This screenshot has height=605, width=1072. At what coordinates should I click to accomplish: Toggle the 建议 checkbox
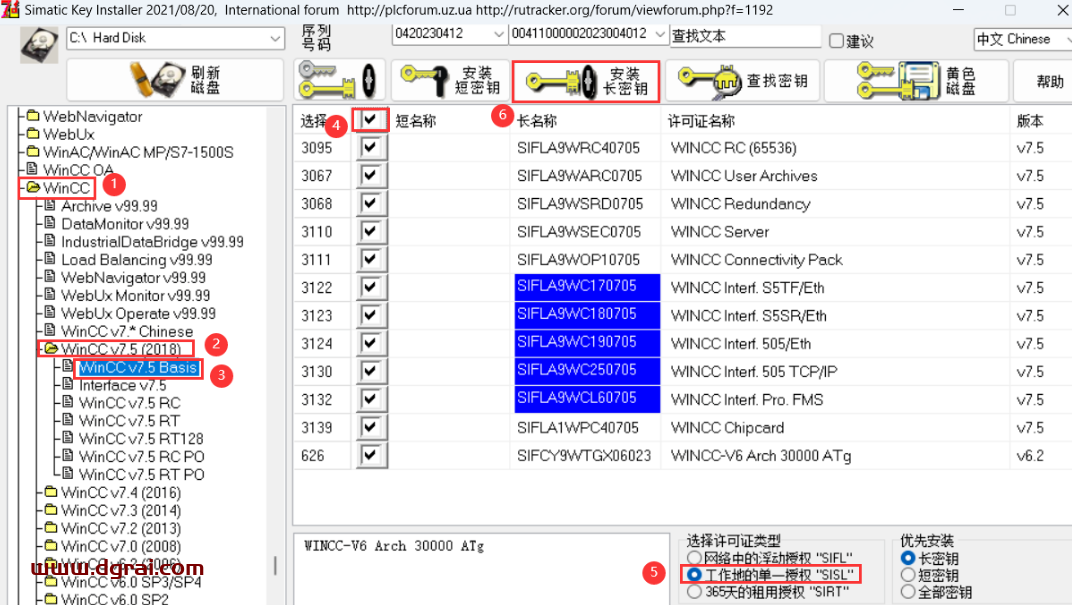837,41
